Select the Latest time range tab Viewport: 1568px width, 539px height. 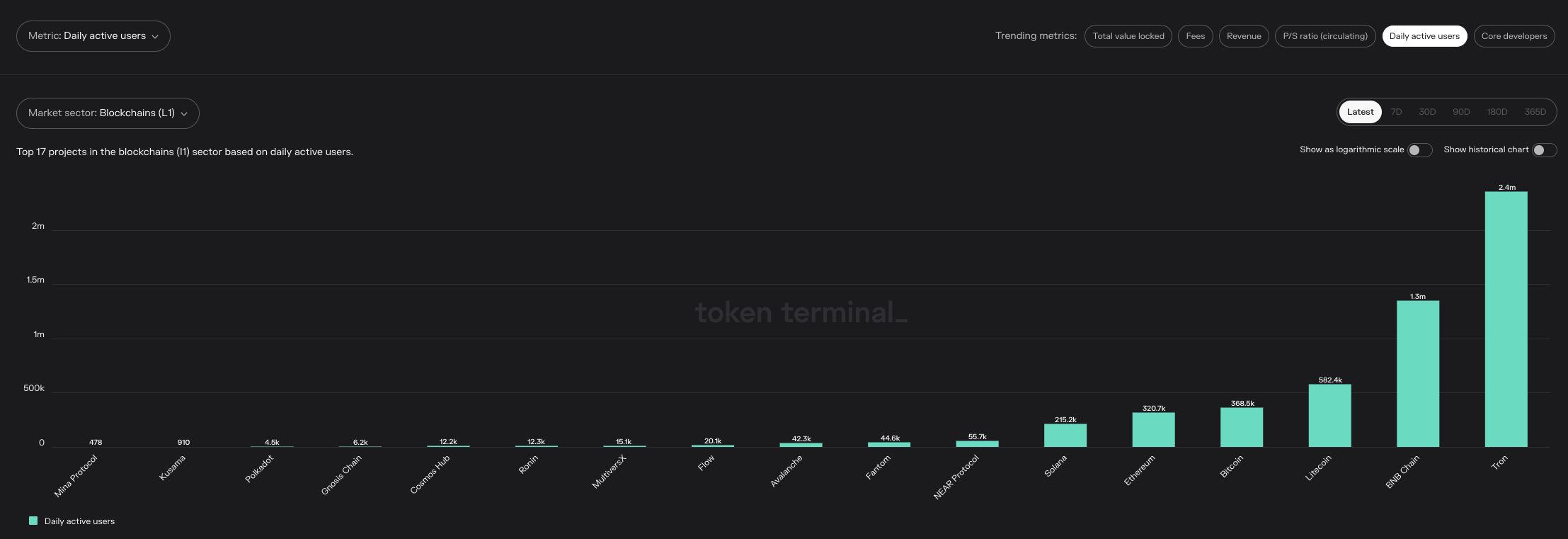coord(1360,112)
